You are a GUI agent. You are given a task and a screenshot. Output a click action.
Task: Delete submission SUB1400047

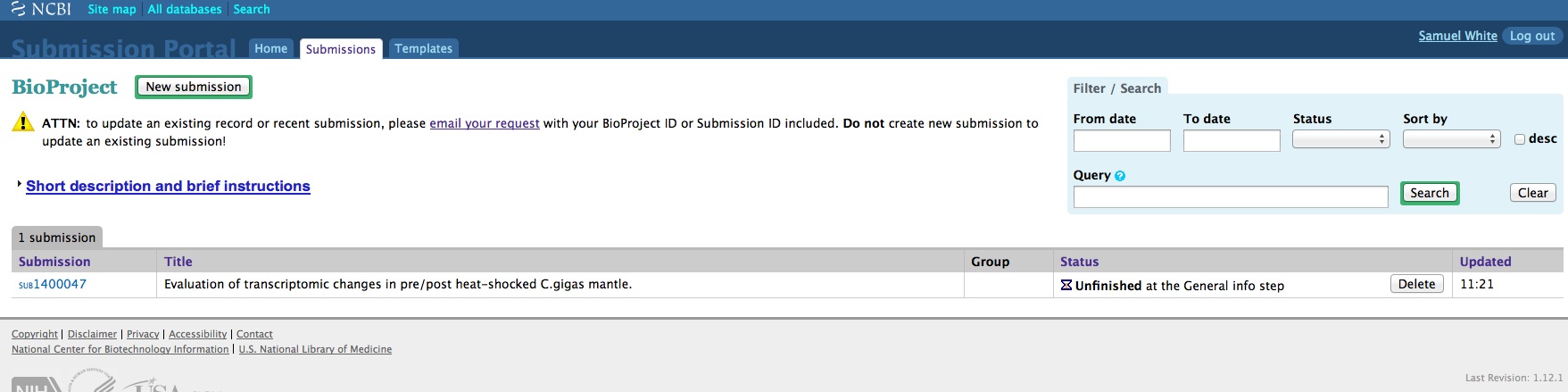(x=1416, y=284)
